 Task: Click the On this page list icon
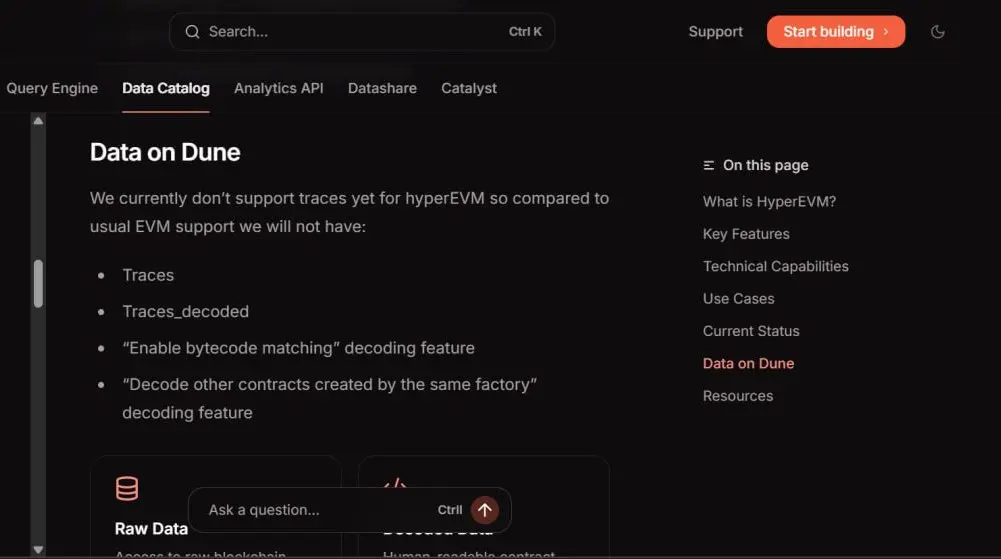click(x=709, y=166)
